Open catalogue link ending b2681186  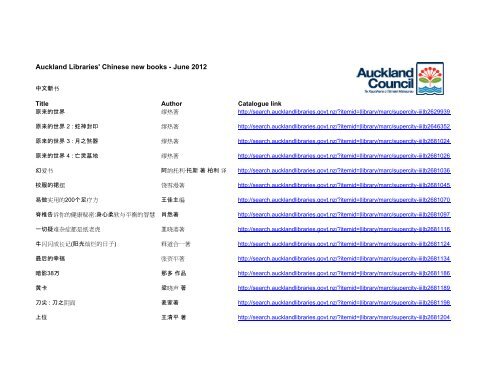[344, 273]
